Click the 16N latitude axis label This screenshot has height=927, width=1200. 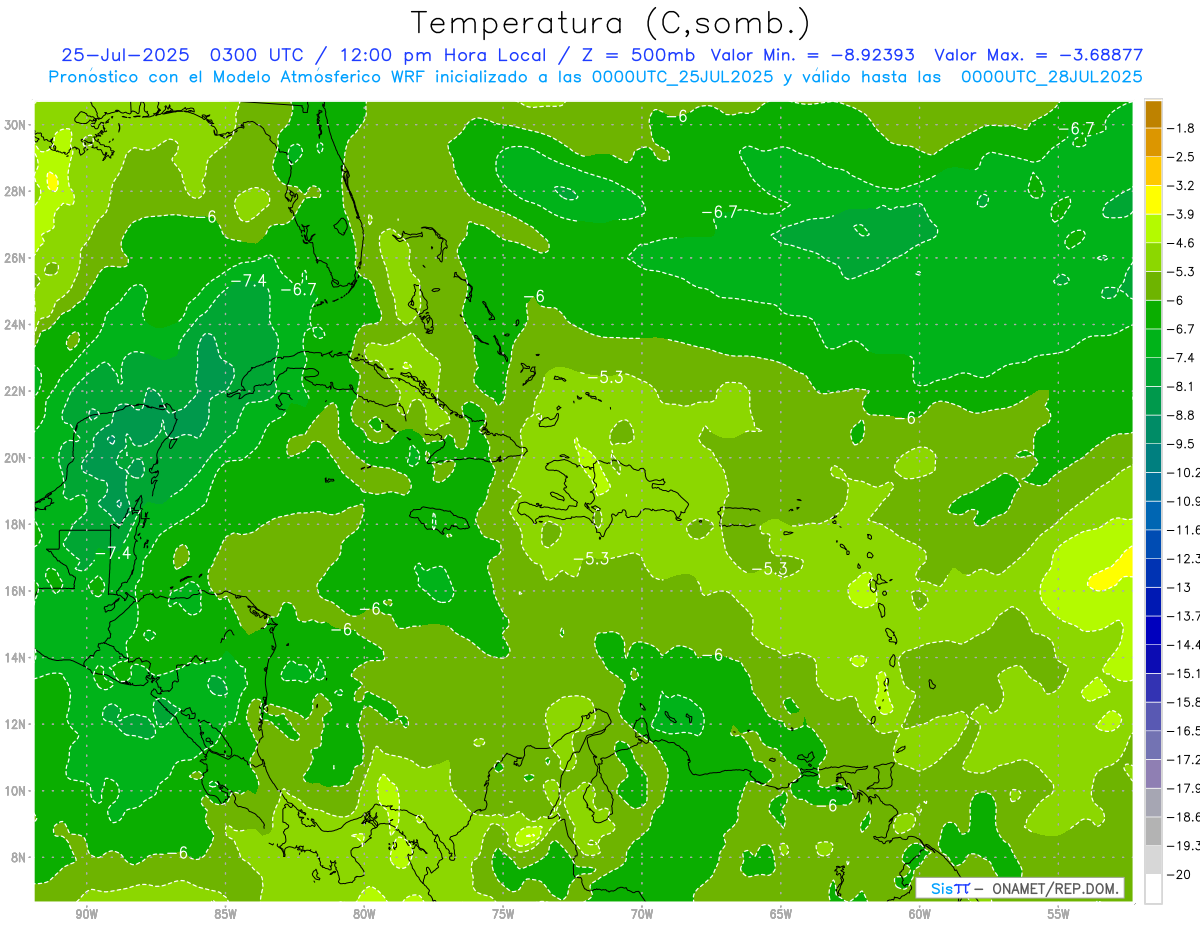coord(16,591)
